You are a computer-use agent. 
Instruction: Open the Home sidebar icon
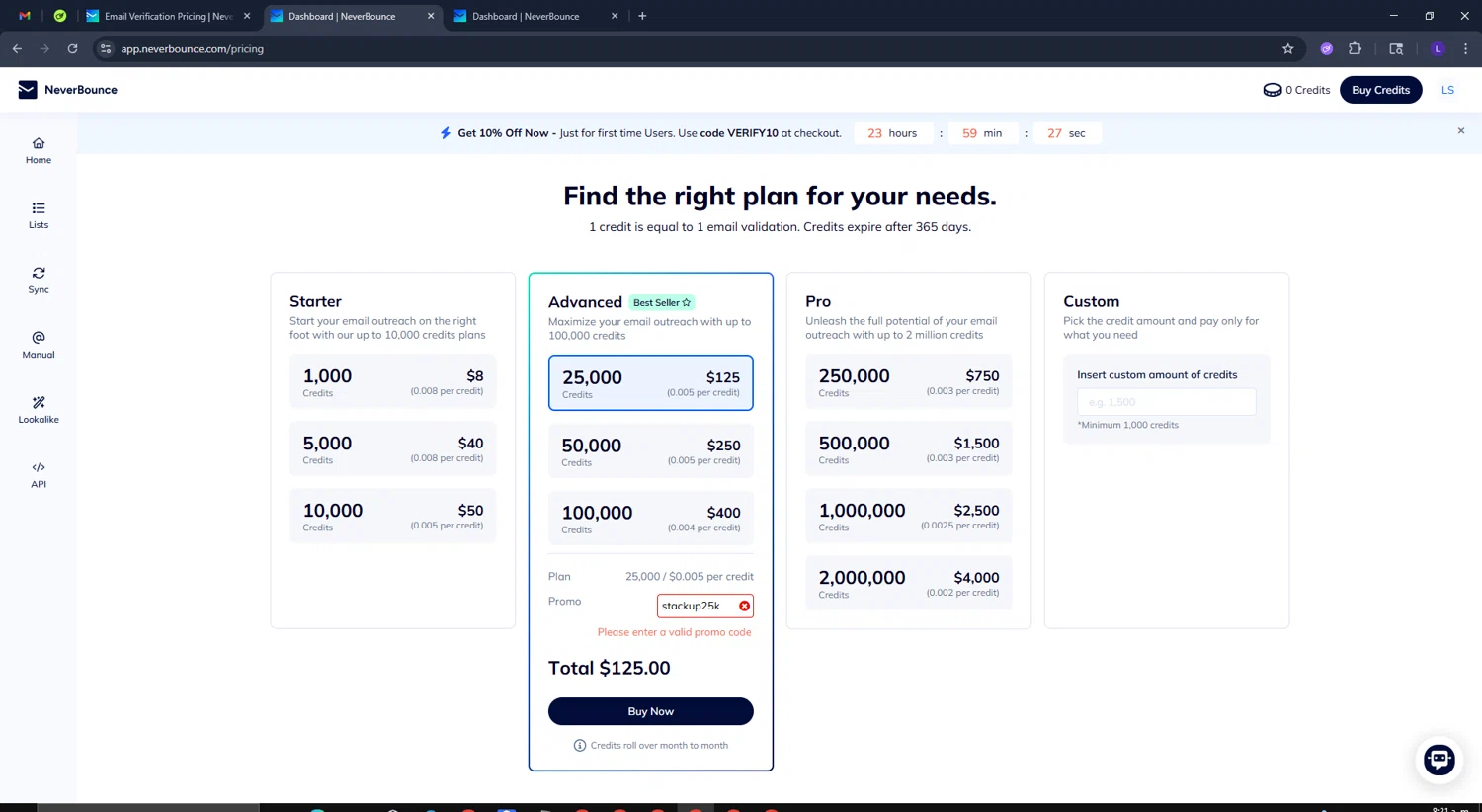tap(39, 150)
